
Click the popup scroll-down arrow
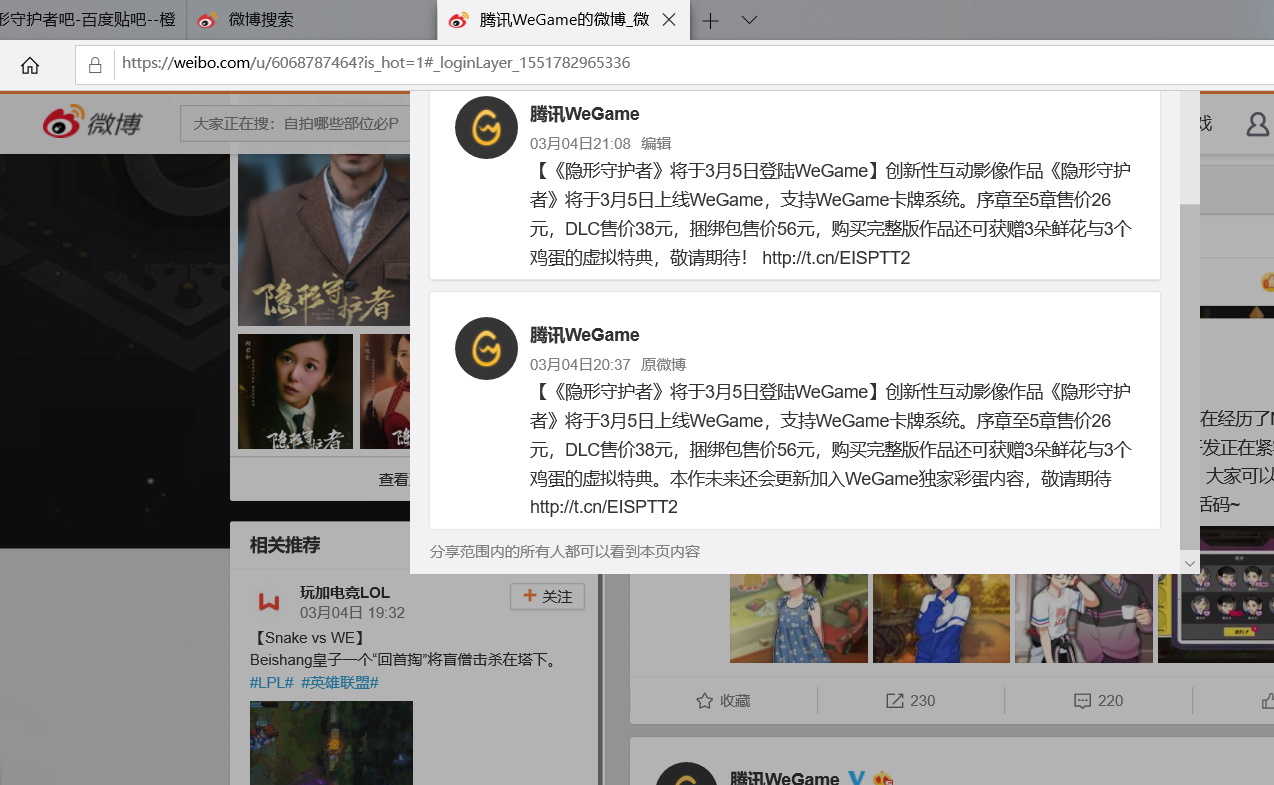click(x=1190, y=563)
